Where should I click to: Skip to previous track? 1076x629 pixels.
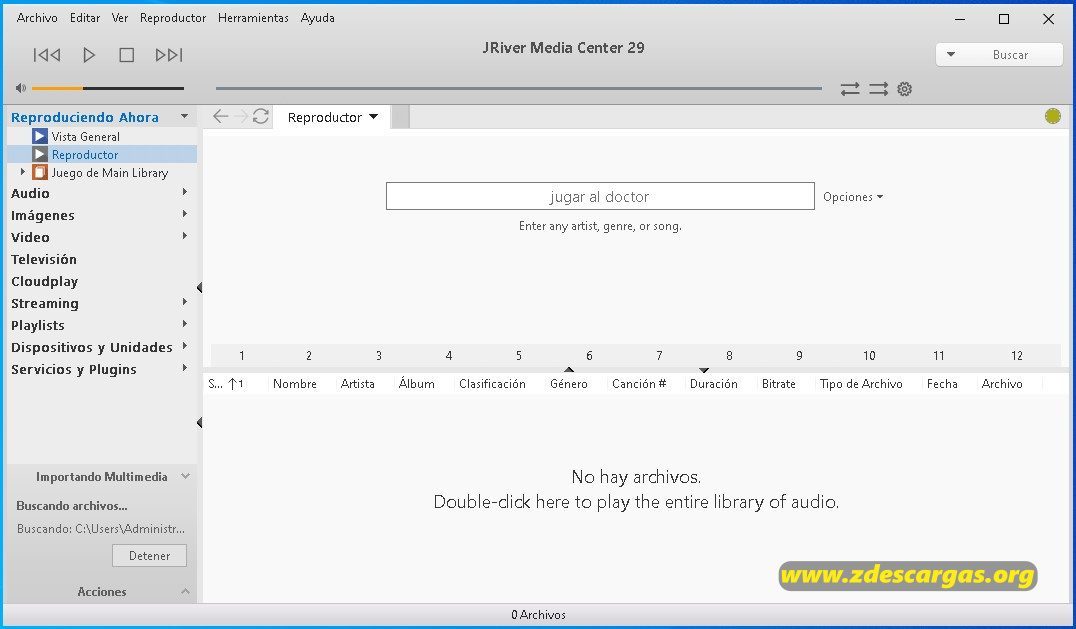[x=47, y=55]
